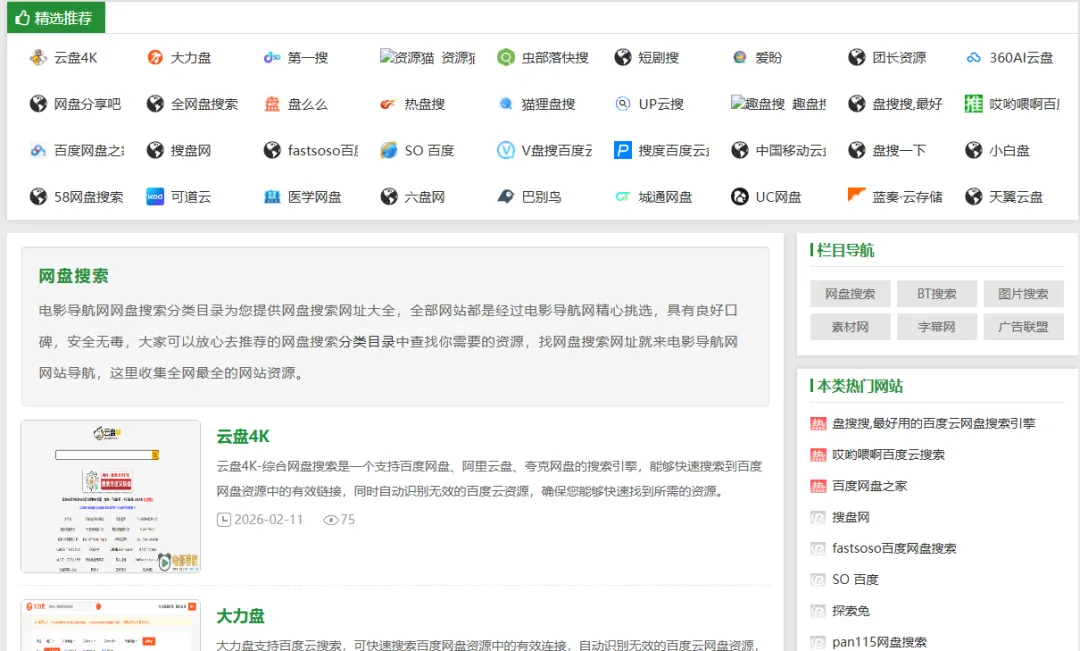Click the 2026-02-11 date text
Image resolution: width=1080 pixels, height=651 pixels.
pyautogui.click(x=269, y=519)
